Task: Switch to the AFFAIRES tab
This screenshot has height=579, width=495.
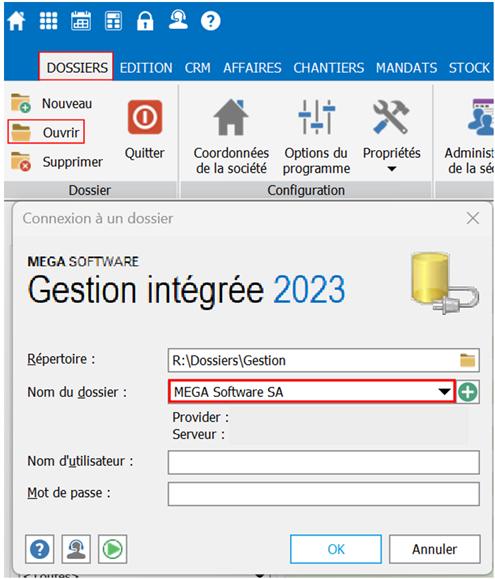Action: coord(252,68)
